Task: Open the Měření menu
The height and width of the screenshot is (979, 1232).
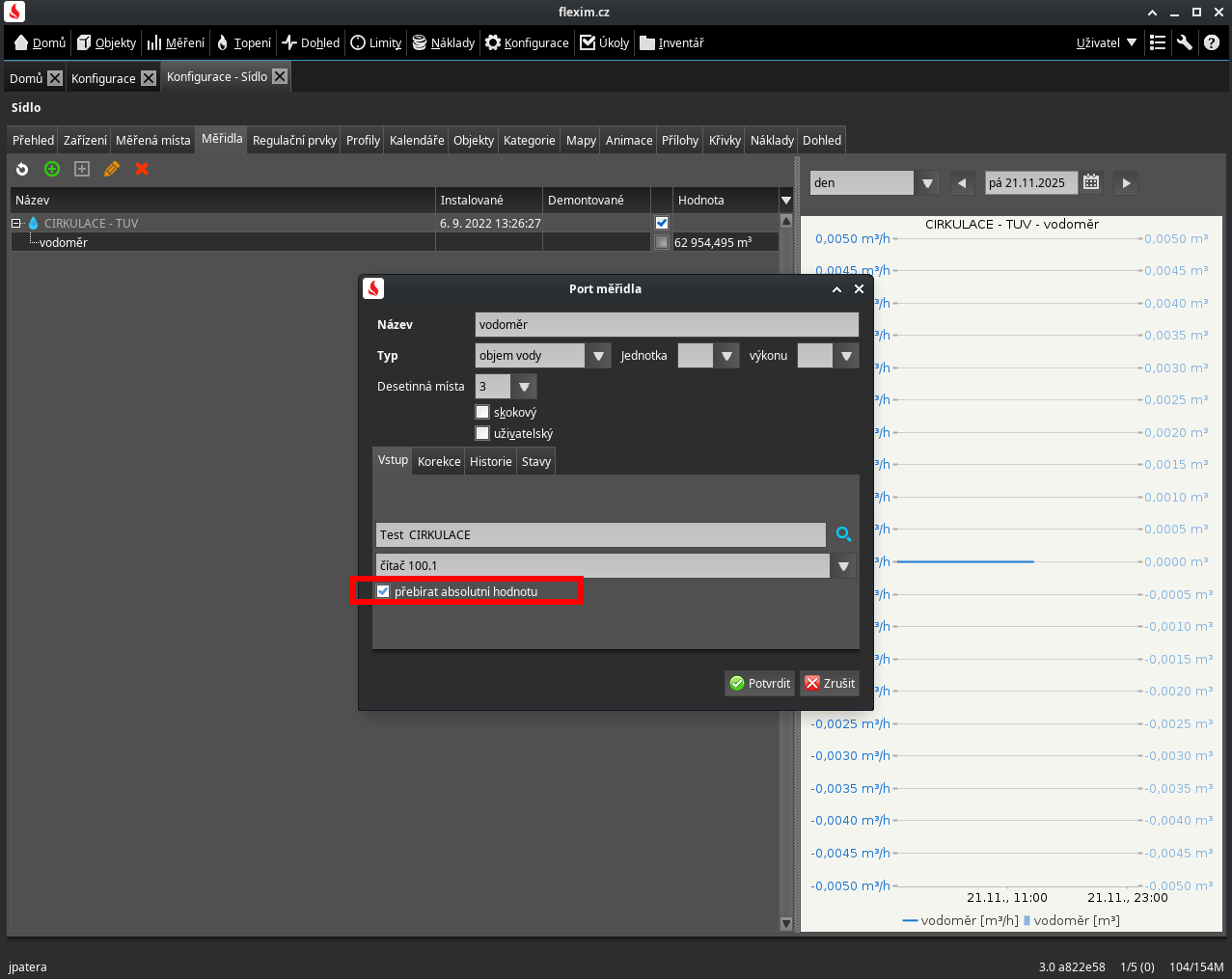Action: click(x=176, y=42)
